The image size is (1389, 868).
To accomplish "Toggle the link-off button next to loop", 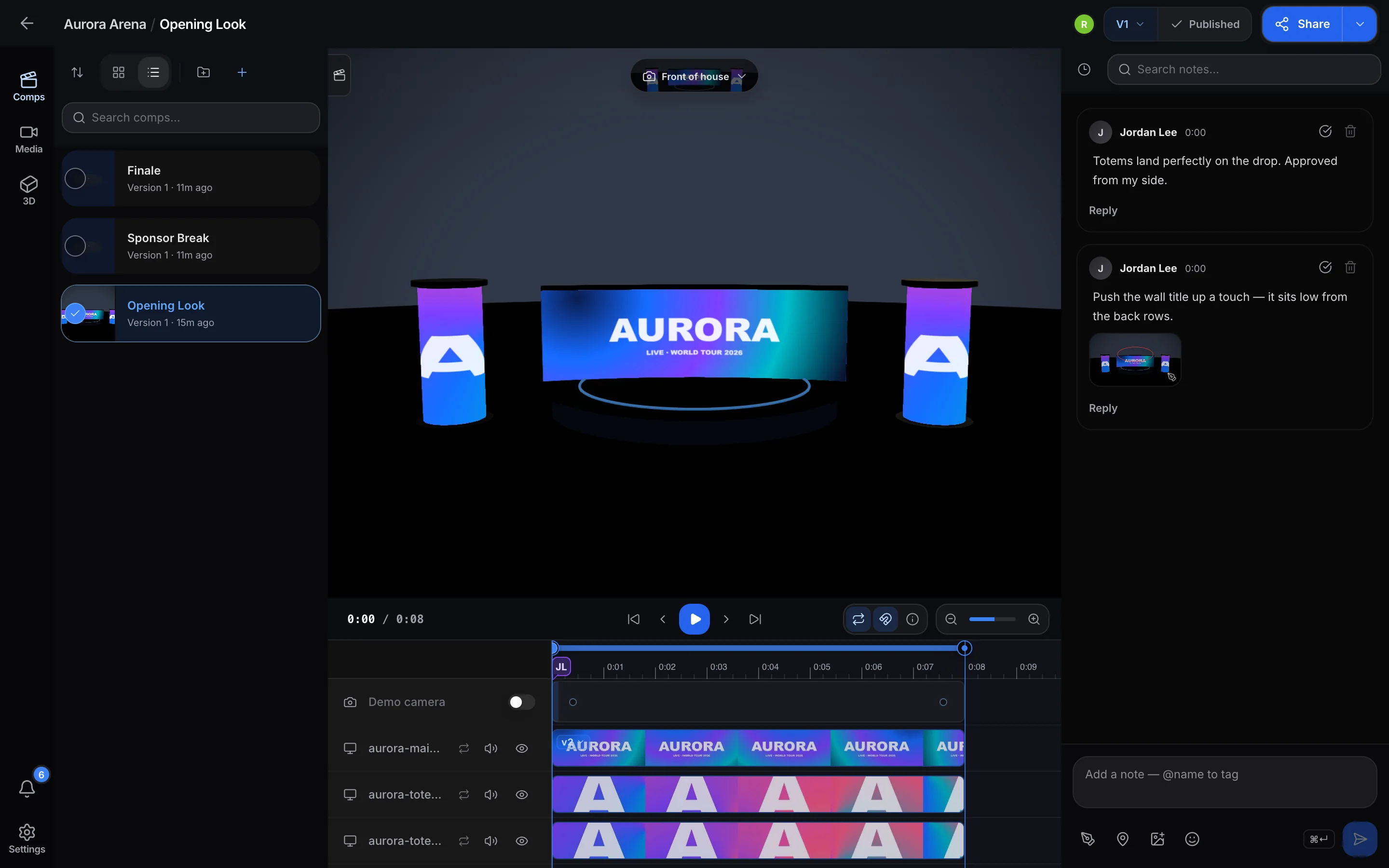I will (x=885, y=619).
